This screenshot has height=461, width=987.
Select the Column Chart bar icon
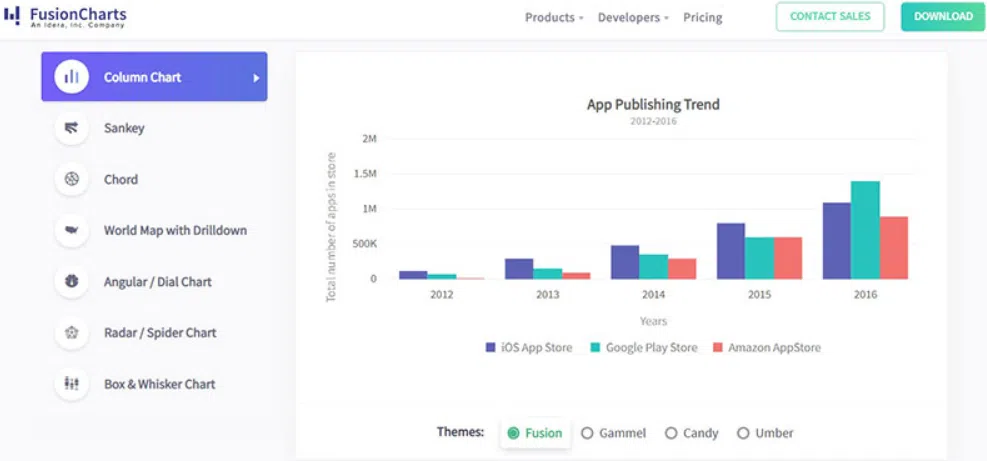pyautogui.click(x=72, y=77)
